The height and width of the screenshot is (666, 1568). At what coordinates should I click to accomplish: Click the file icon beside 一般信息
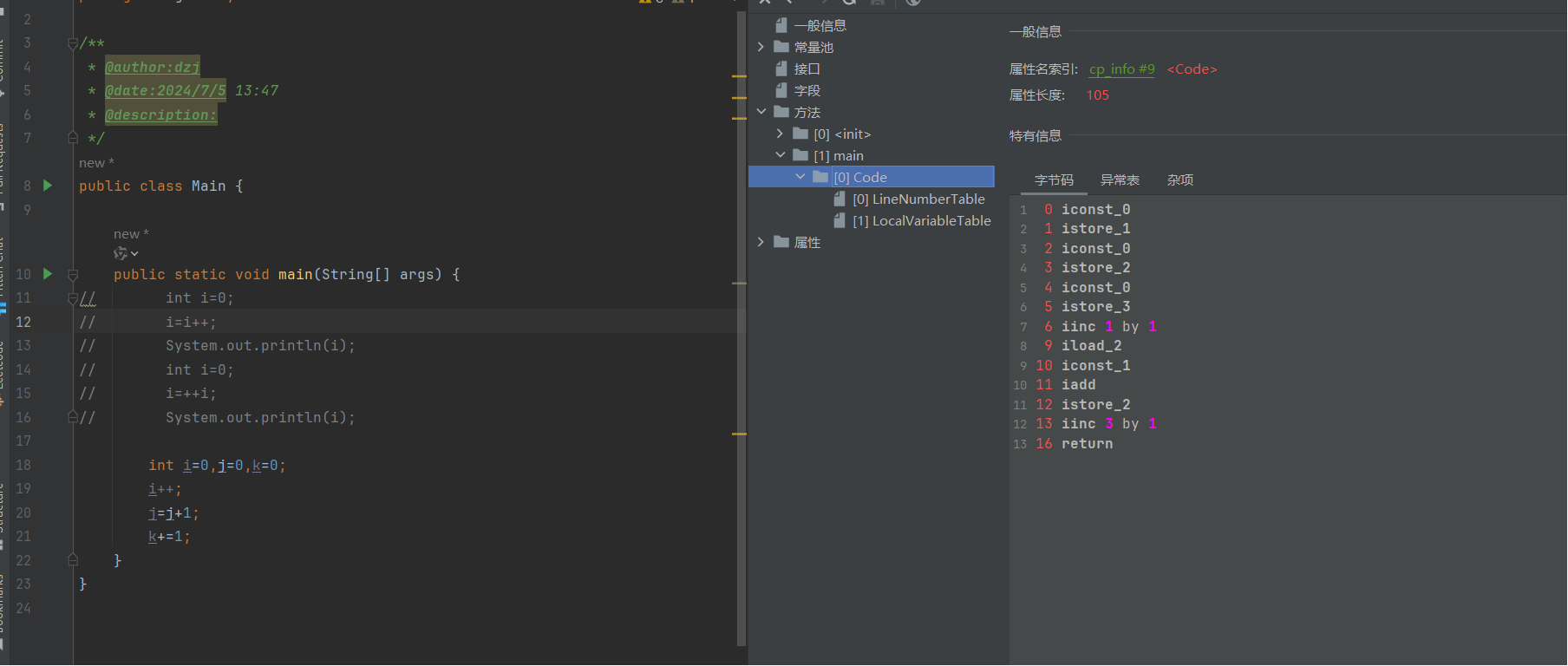(781, 25)
